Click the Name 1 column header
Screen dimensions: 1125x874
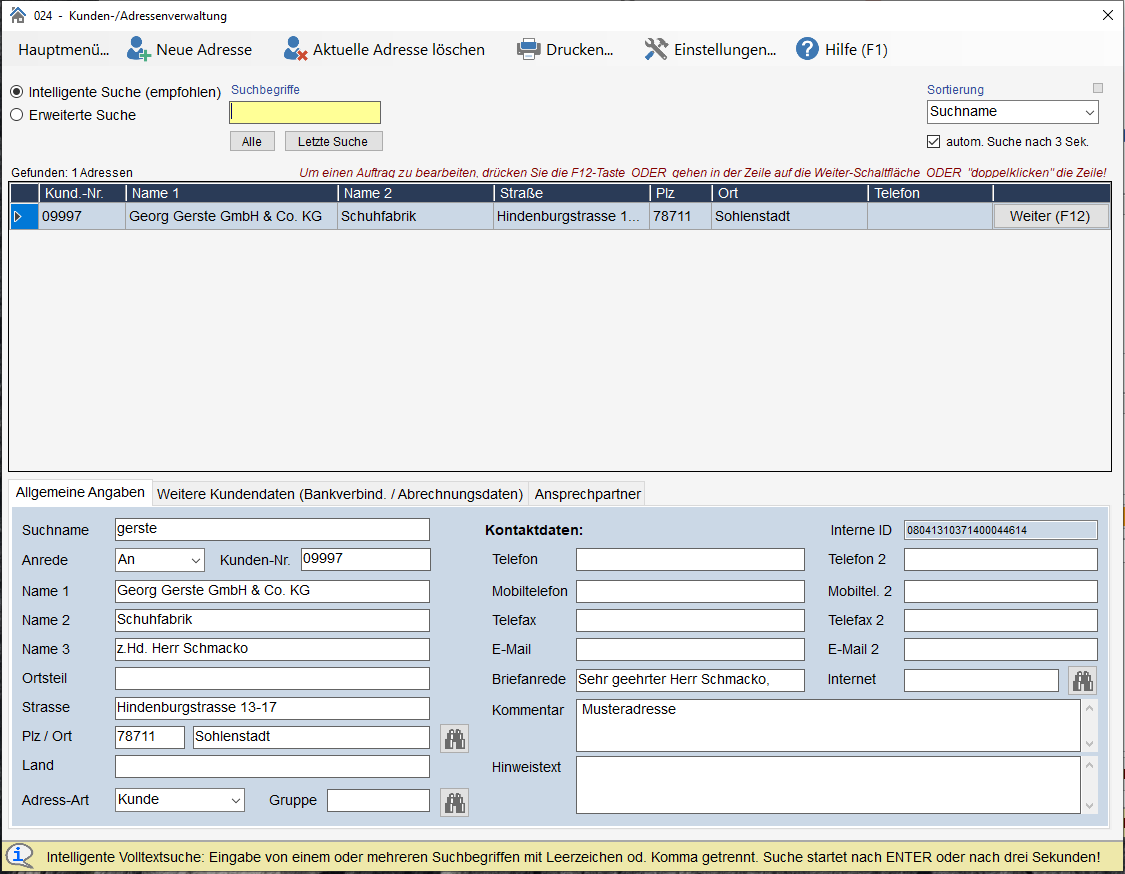231,193
